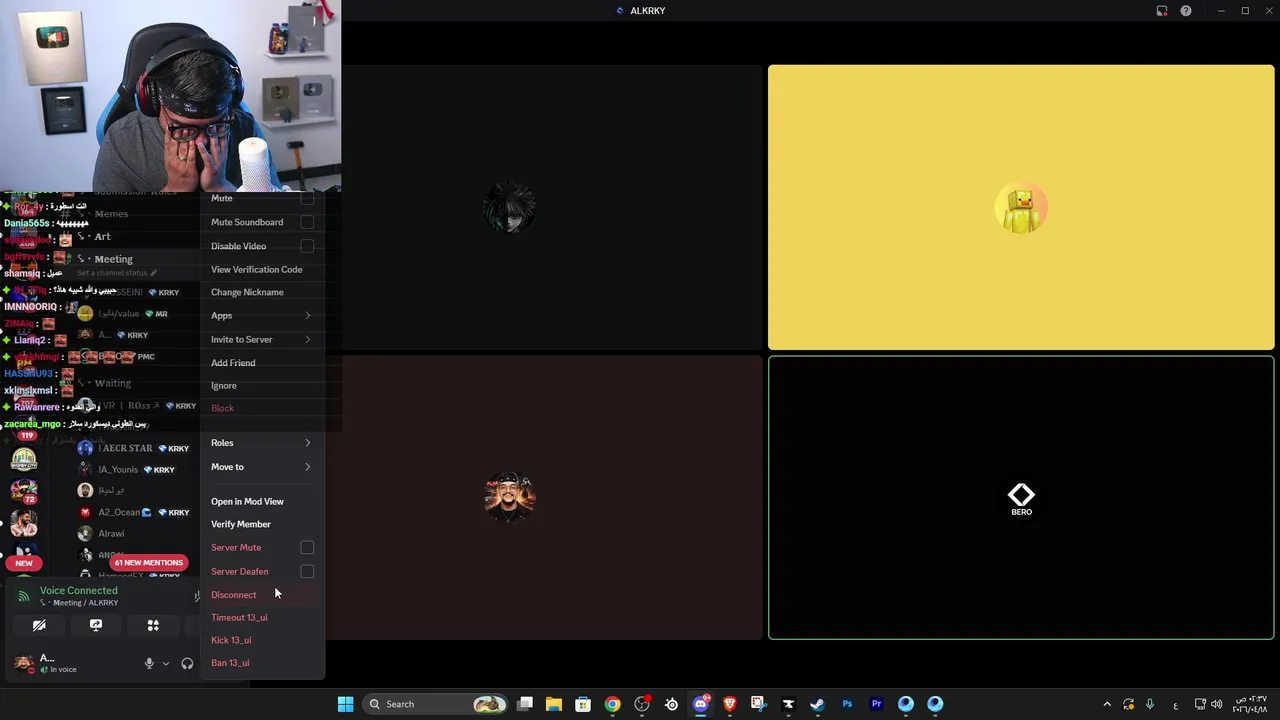
Task: Expand the Roles submenu
Action: tap(262, 443)
